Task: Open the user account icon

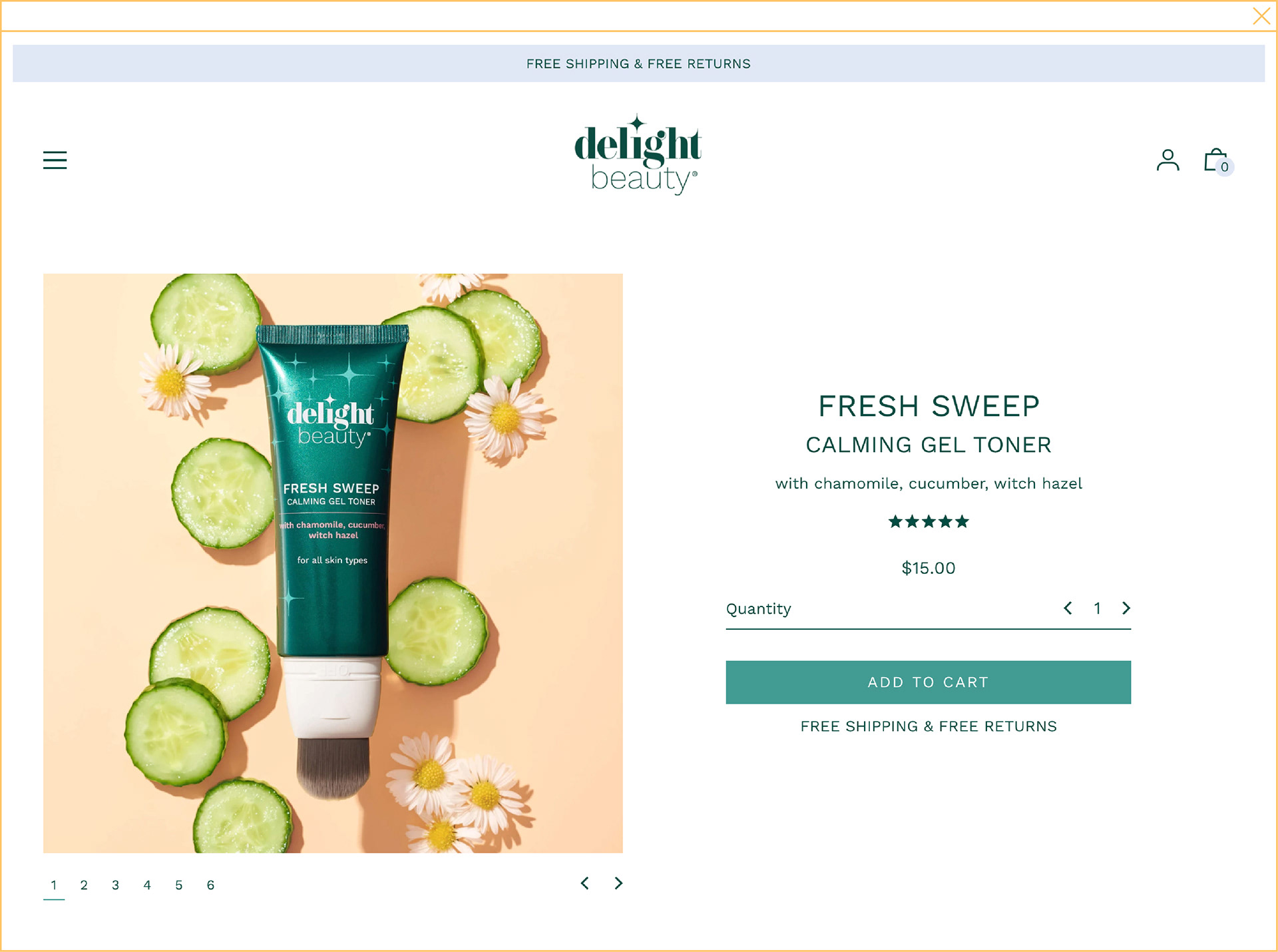Action: coord(1168,160)
